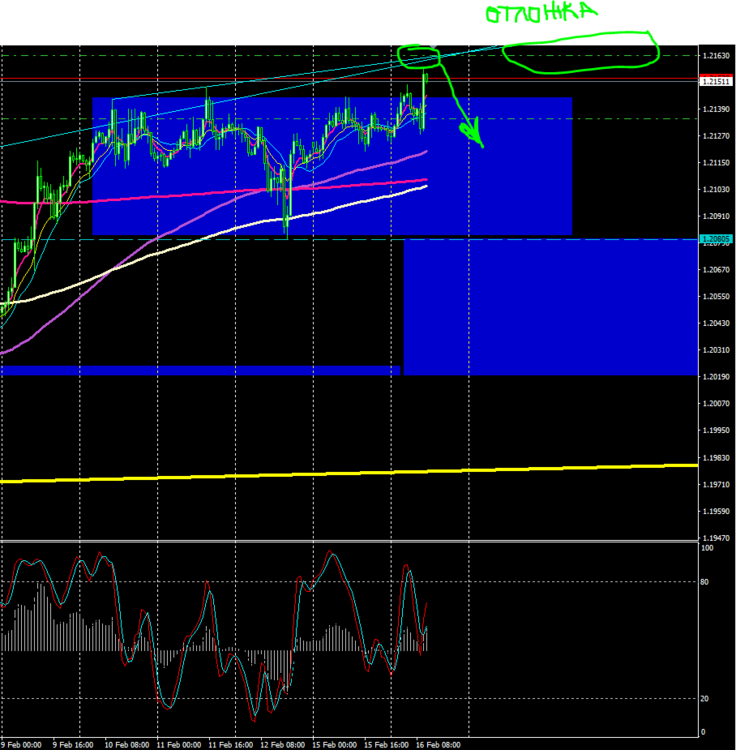The width and height of the screenshot is (736, 750).
Task: Click price scale value 1.21150
Action: pyautogui.click(x=716, y=163)
